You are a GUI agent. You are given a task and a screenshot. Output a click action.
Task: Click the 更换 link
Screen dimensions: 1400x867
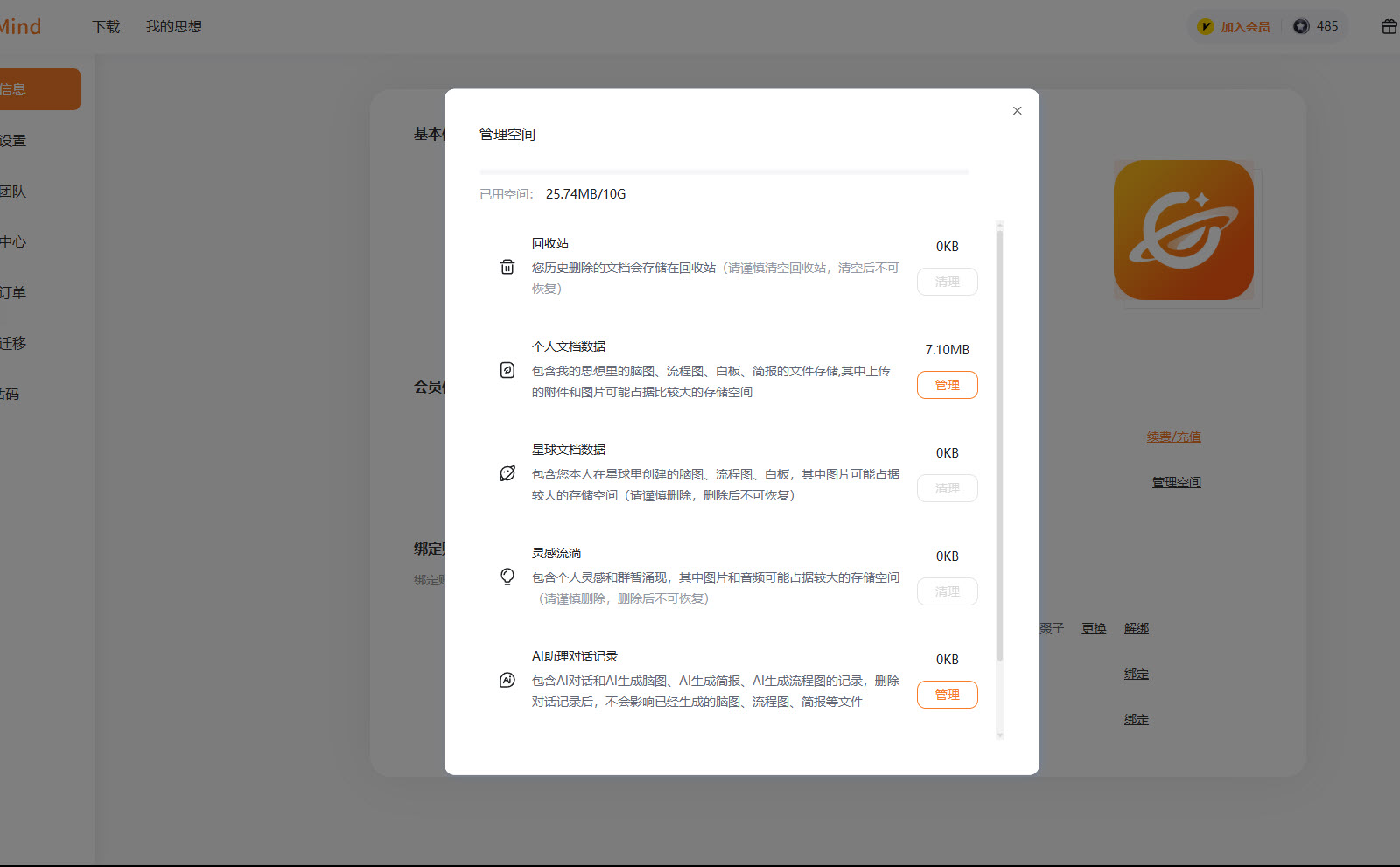tap(1094, 628)
